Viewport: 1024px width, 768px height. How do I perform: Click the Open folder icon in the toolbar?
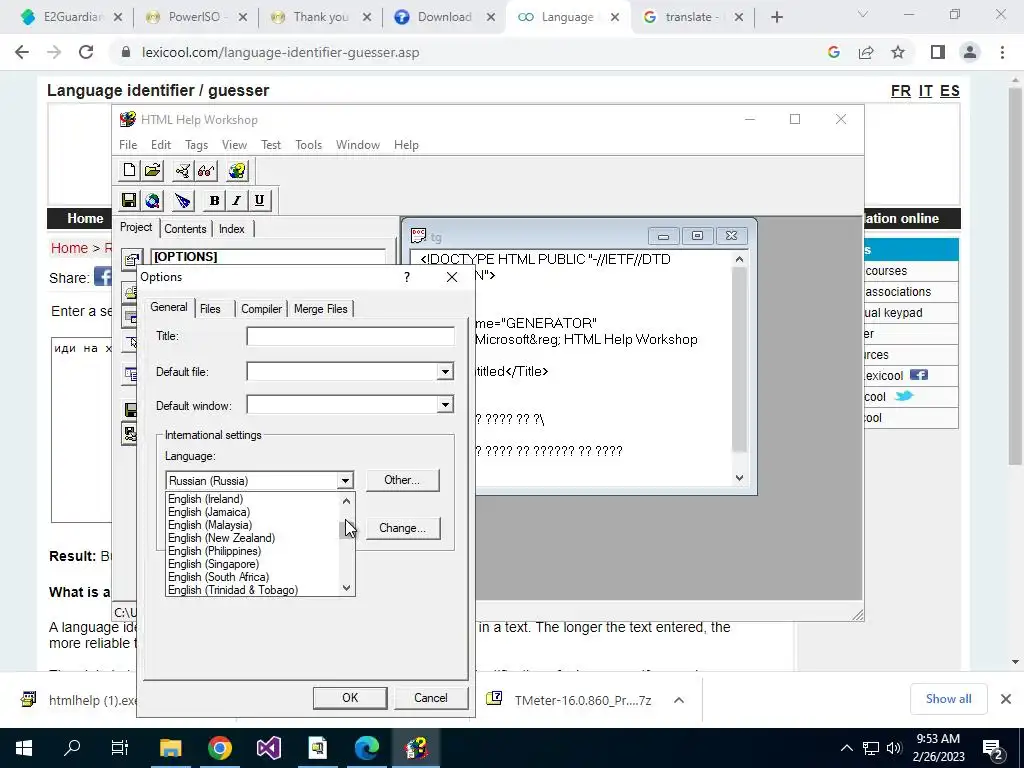pos(152,170)
